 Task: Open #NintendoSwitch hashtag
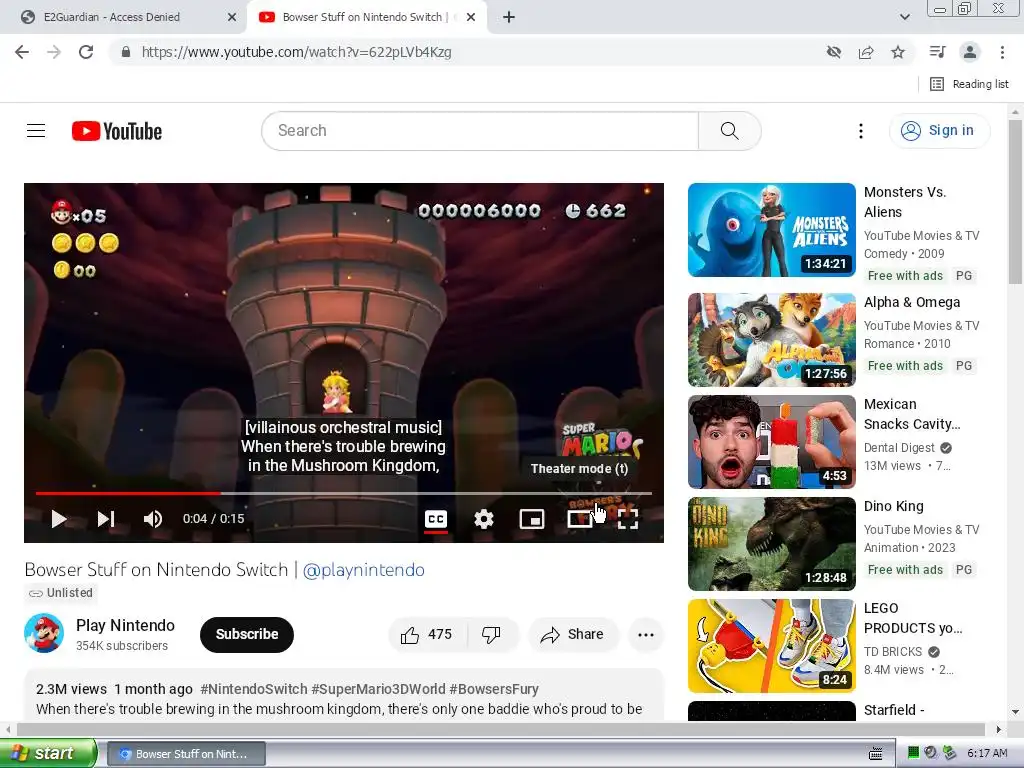pyautogui.click(x=253, y=689)
